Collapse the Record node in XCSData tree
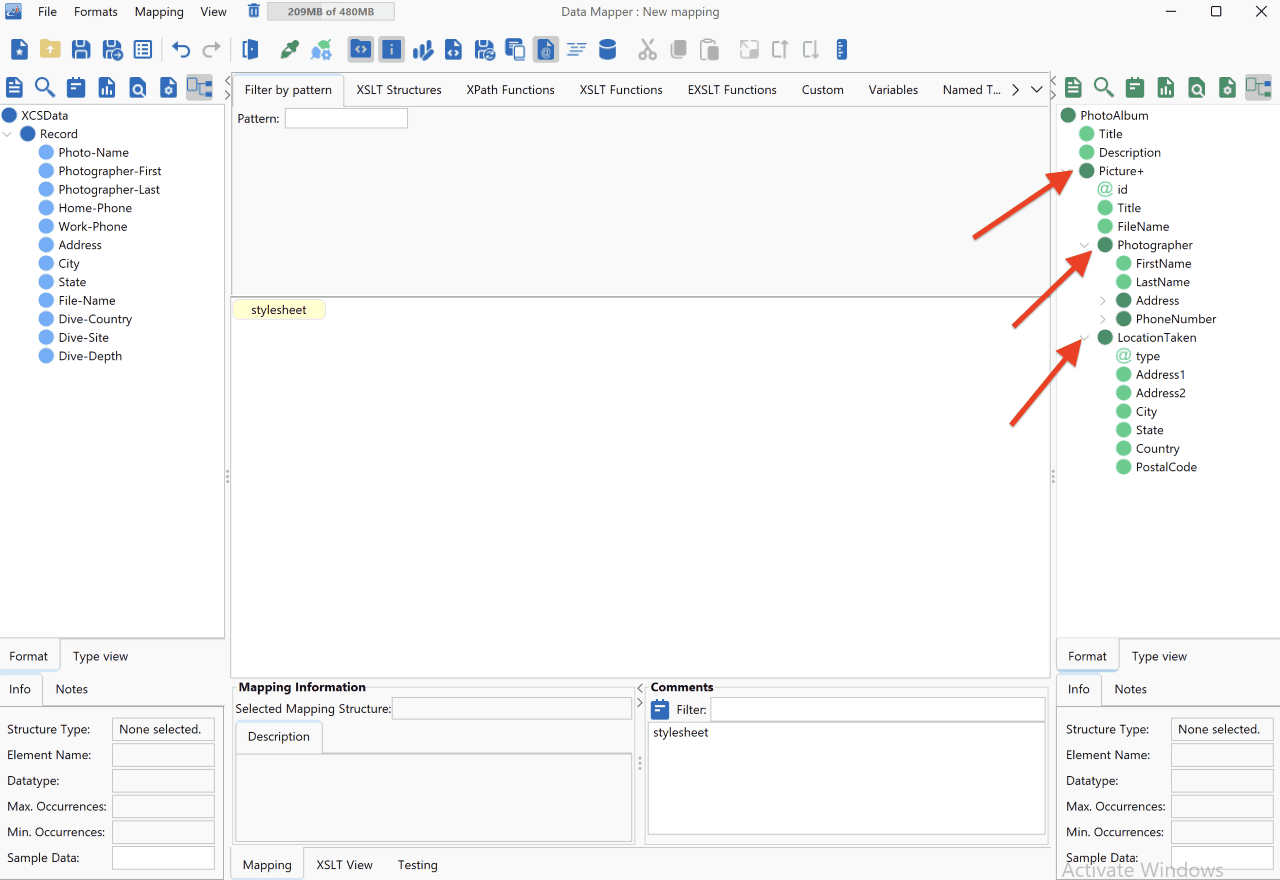 pos(8,134)
